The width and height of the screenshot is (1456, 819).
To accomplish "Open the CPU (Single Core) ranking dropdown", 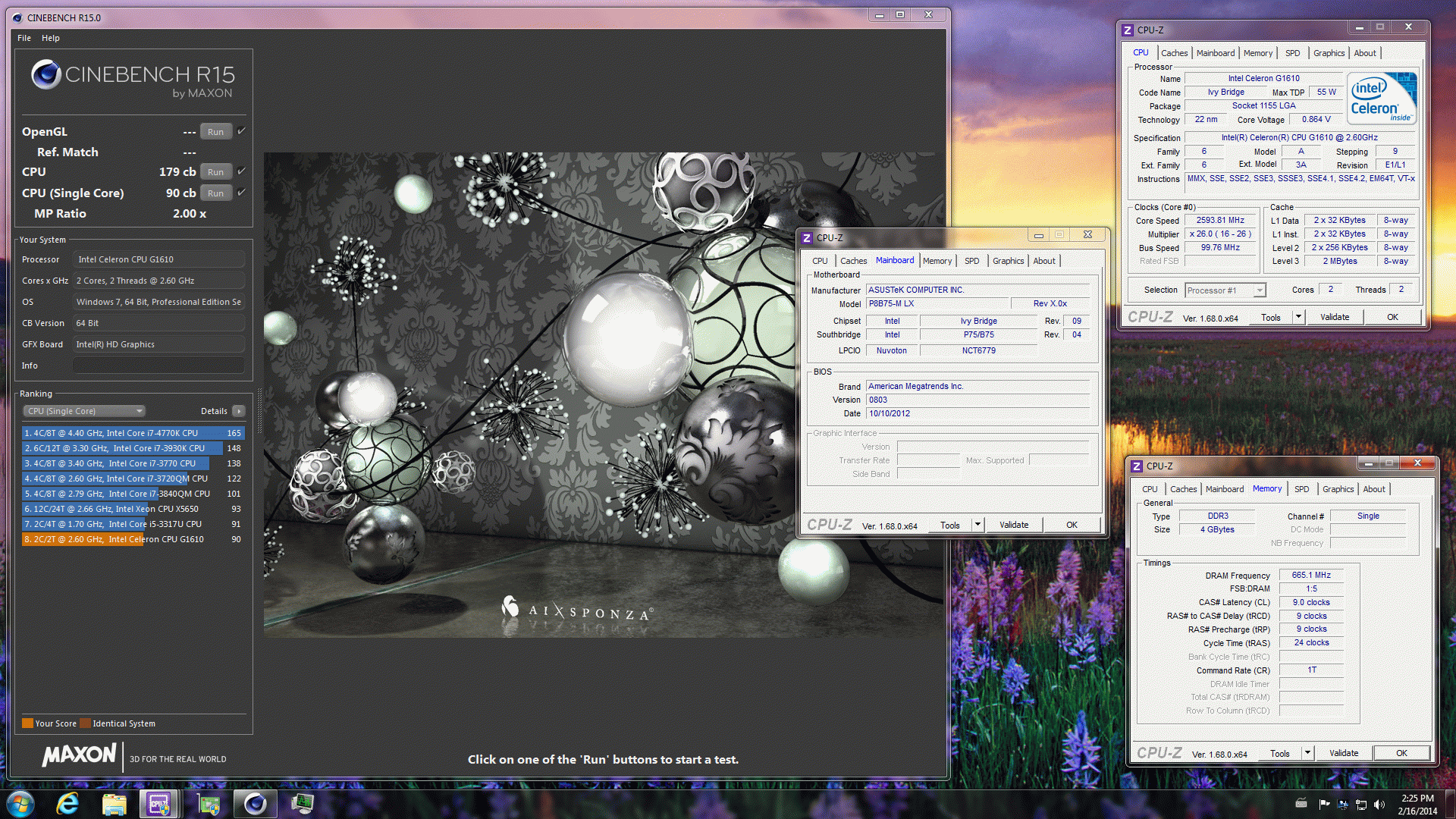I will pos(83,411).
